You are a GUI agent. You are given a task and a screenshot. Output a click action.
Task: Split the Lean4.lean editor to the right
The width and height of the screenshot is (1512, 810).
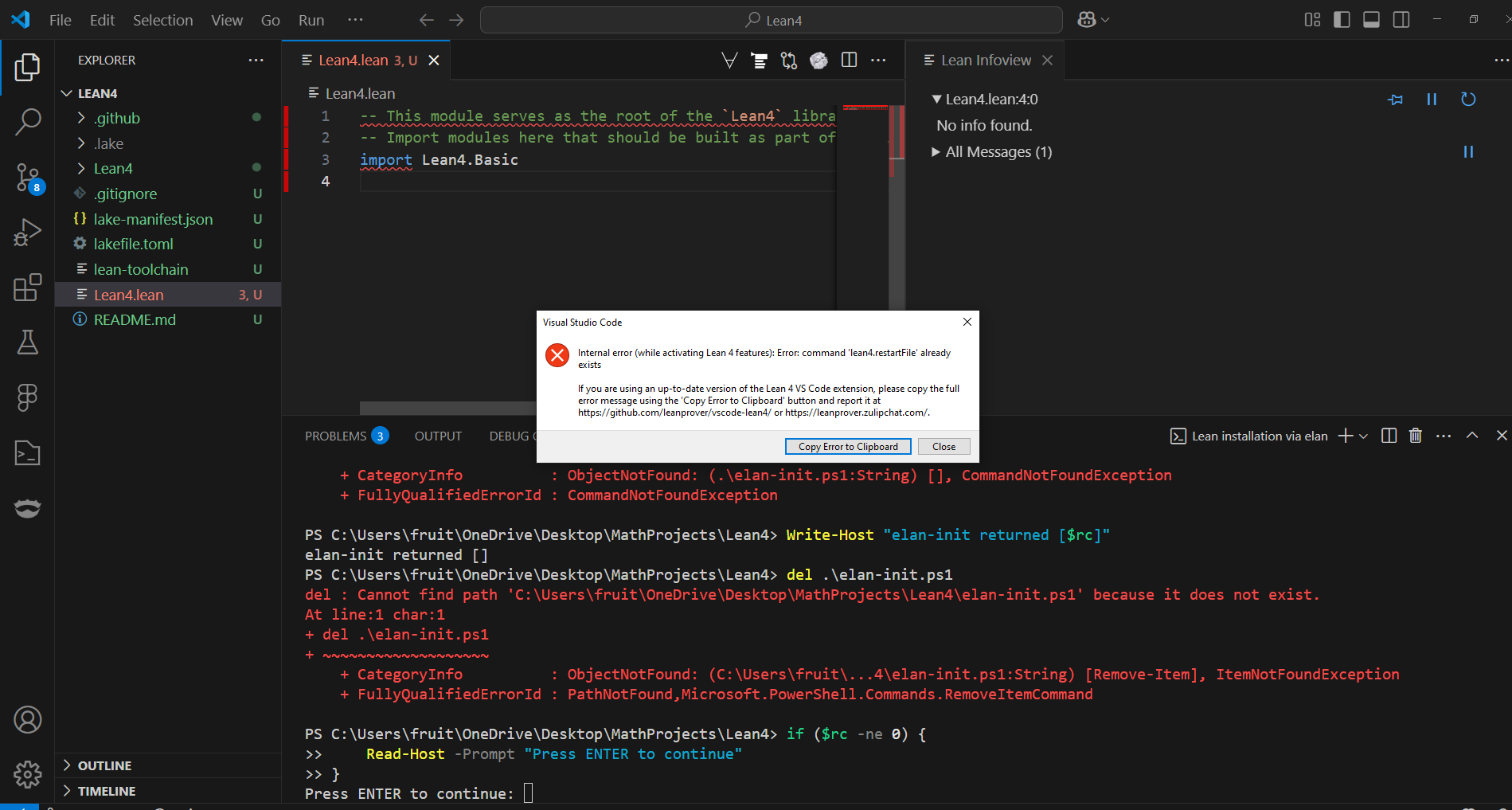tap(849, 61)
